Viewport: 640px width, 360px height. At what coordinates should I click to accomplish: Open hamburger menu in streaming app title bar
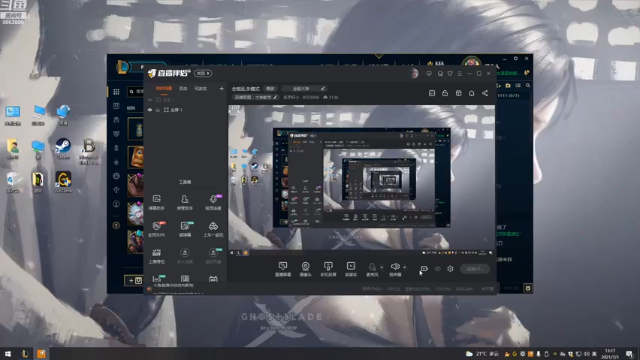460,73
